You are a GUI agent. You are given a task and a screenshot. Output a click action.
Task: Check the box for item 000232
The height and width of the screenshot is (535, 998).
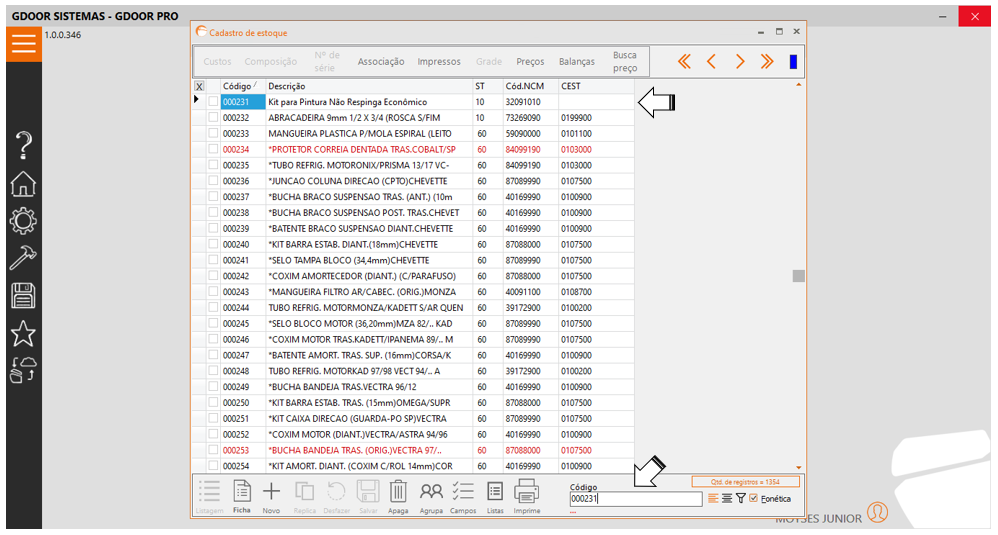[x=212, y=118]
